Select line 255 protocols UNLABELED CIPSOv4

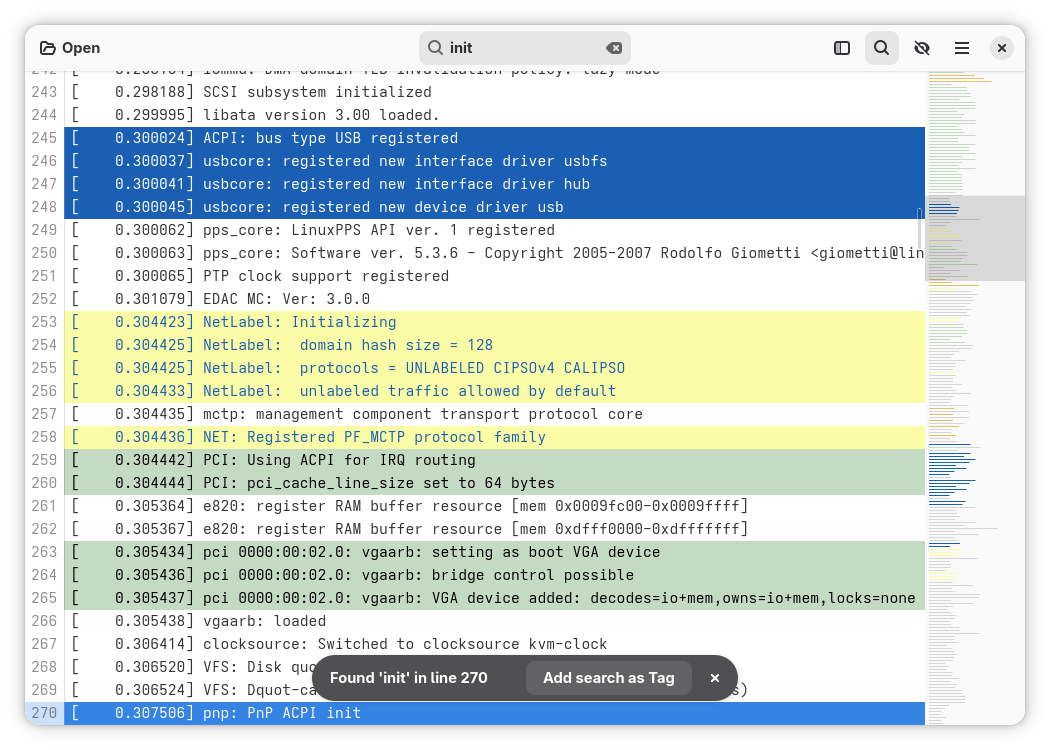pyautogui.click(x=494, y=368)
